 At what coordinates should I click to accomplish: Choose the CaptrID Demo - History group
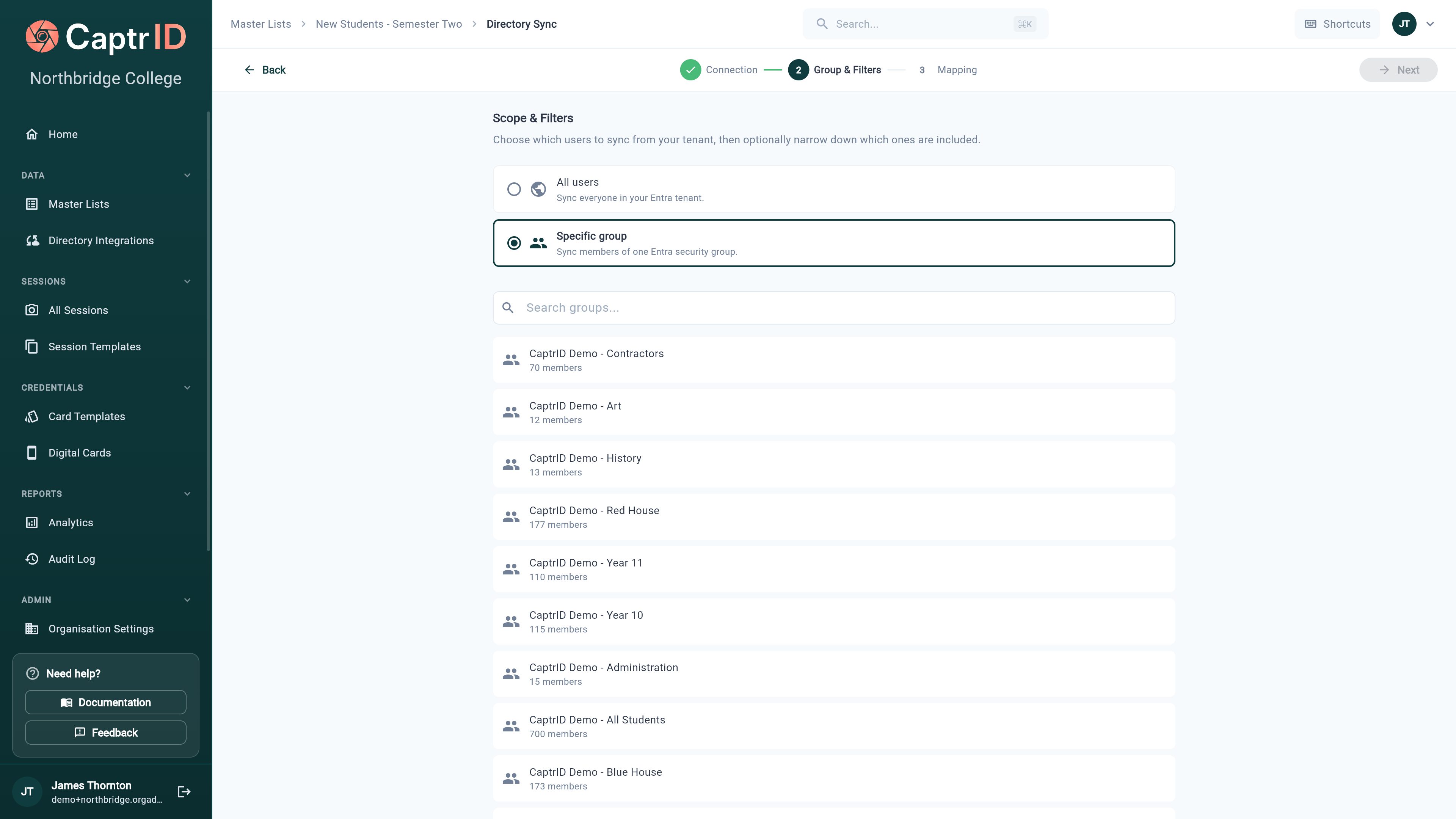(x=834, y=464)
